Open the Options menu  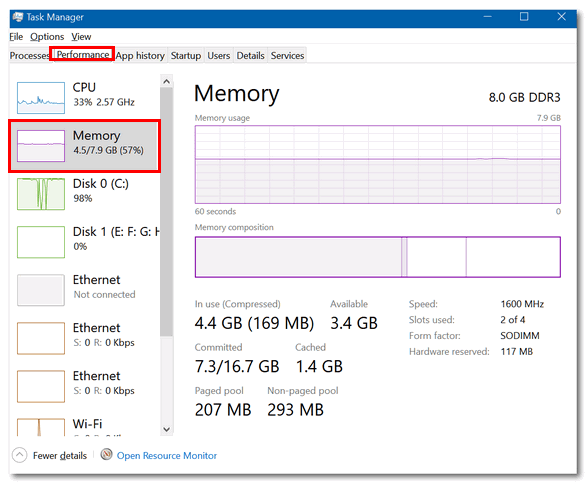(x=47, y=37)
